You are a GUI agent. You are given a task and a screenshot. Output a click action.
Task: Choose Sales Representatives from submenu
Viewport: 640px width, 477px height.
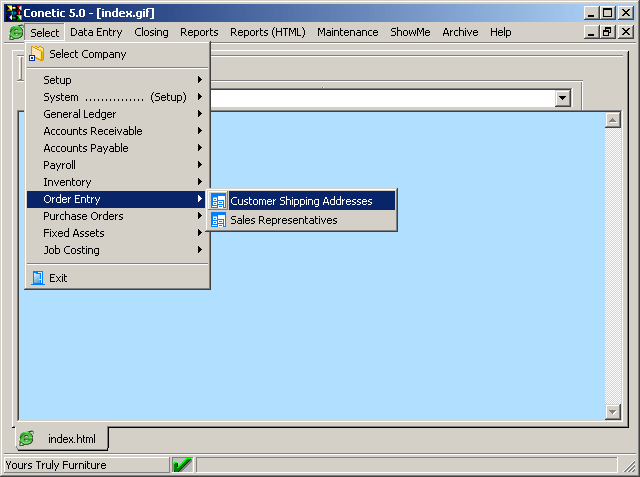pyautogui.click(x=284, y=220)
